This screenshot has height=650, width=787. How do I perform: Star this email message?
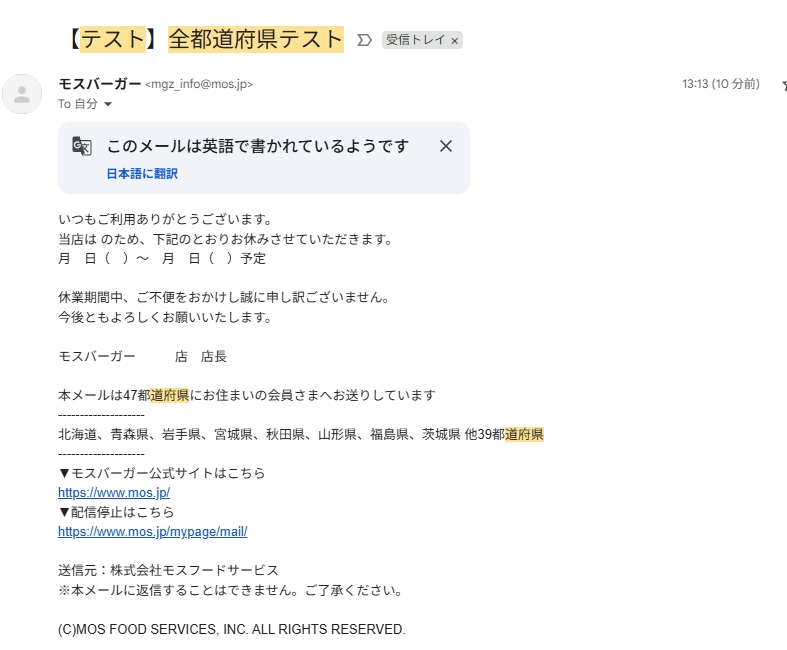coord(783,85)
